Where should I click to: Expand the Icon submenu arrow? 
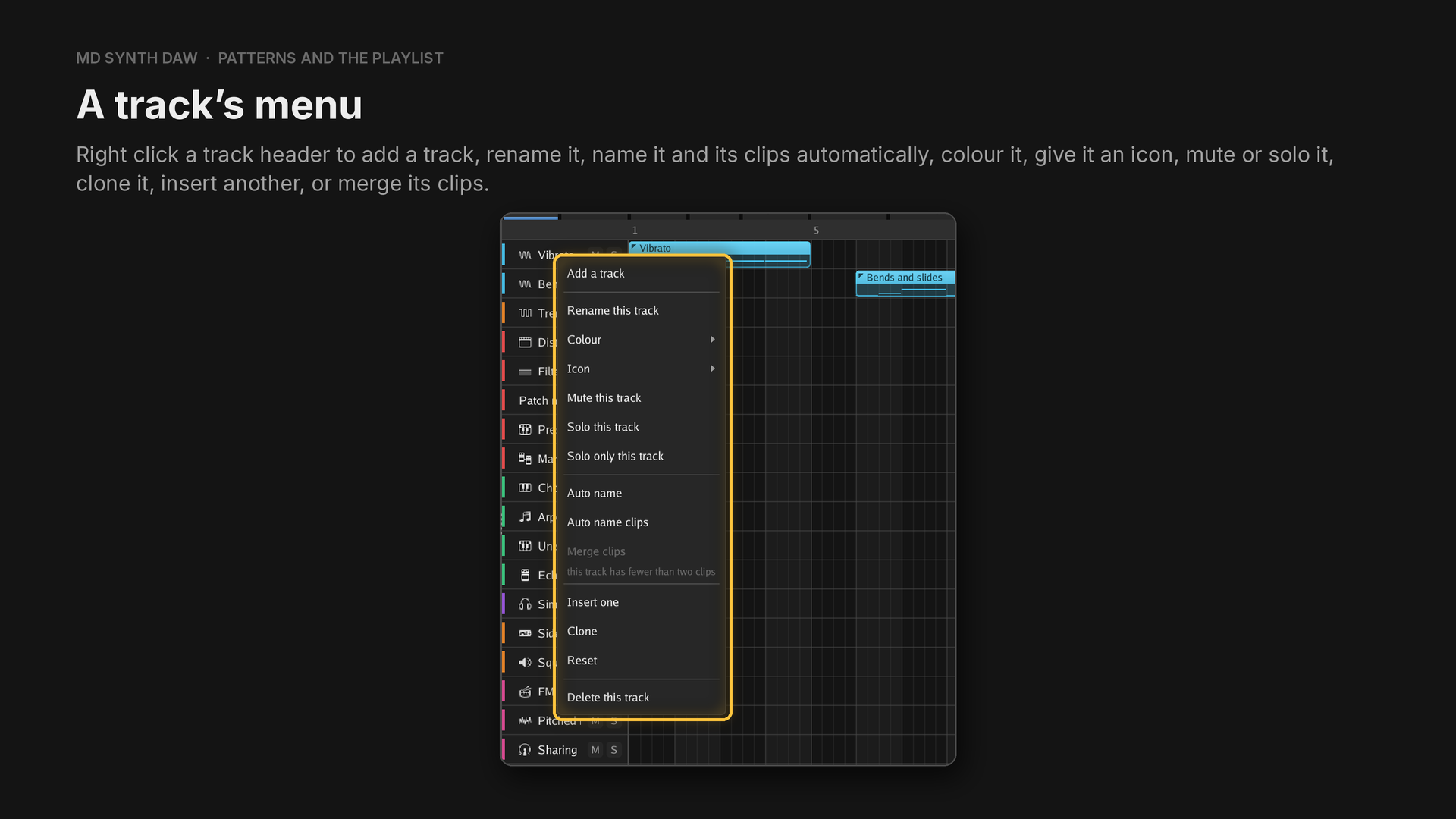[712, 369]
